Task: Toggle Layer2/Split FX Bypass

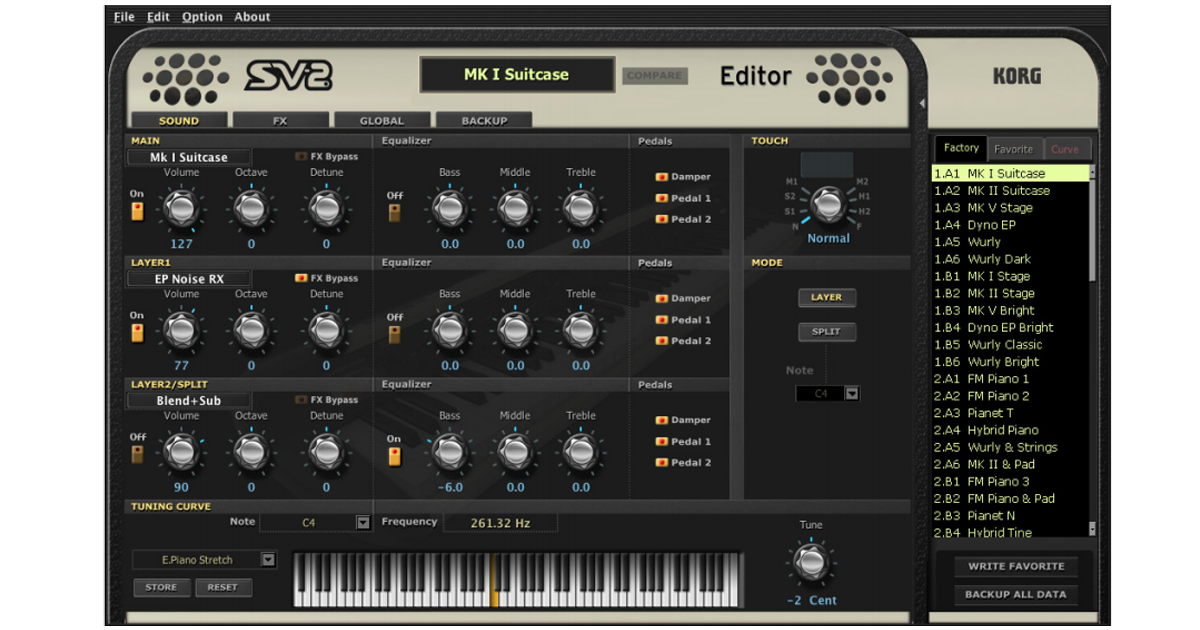Action: pyautogui.click(x=301, y=400)
